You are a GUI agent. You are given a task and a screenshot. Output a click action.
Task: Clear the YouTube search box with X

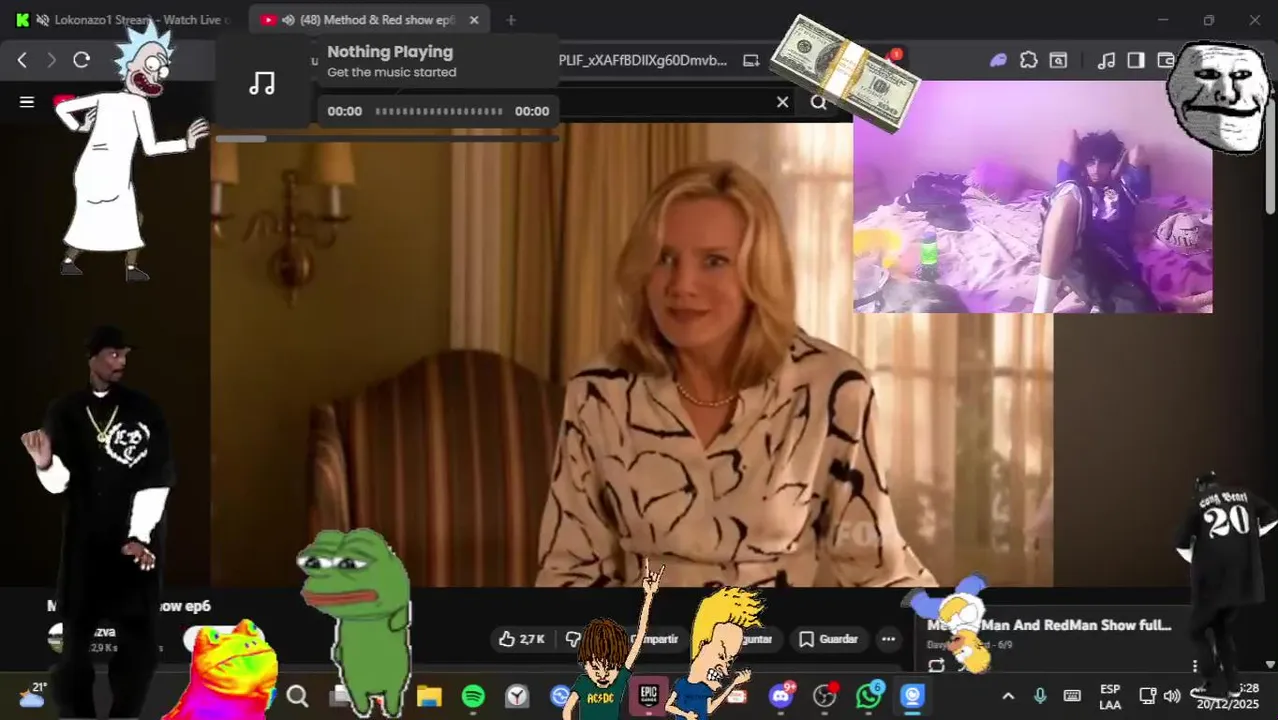click(x=783, y=102)
